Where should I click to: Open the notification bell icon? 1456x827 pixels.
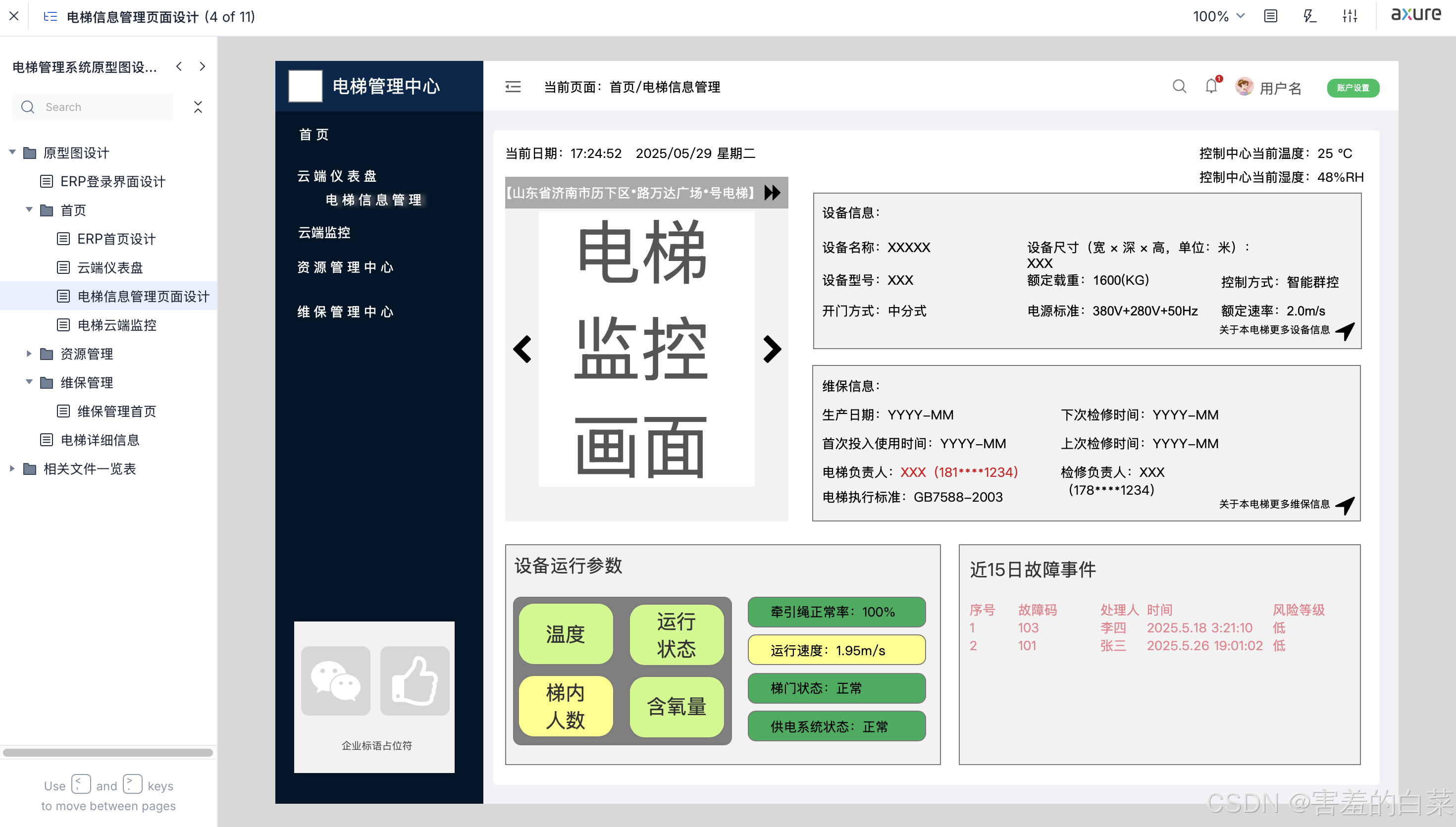pyautogui.click(x=1211, y=86)
